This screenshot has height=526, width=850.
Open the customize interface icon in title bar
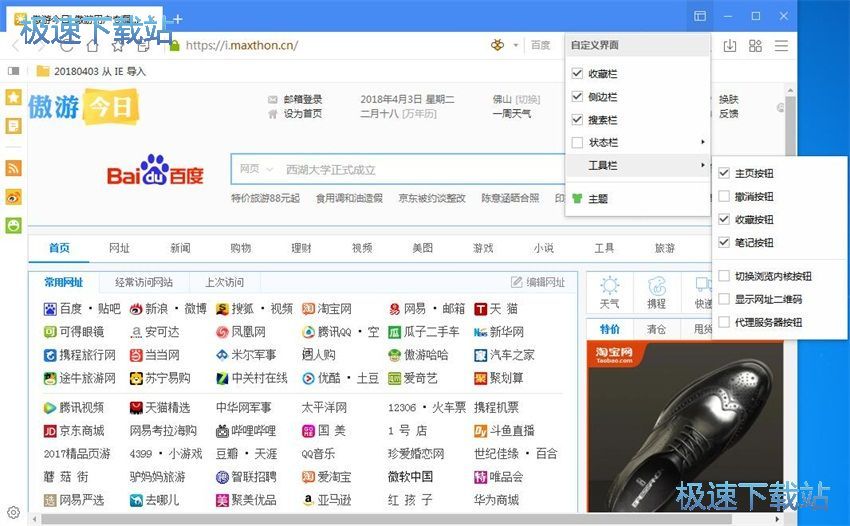pos(700,16)
